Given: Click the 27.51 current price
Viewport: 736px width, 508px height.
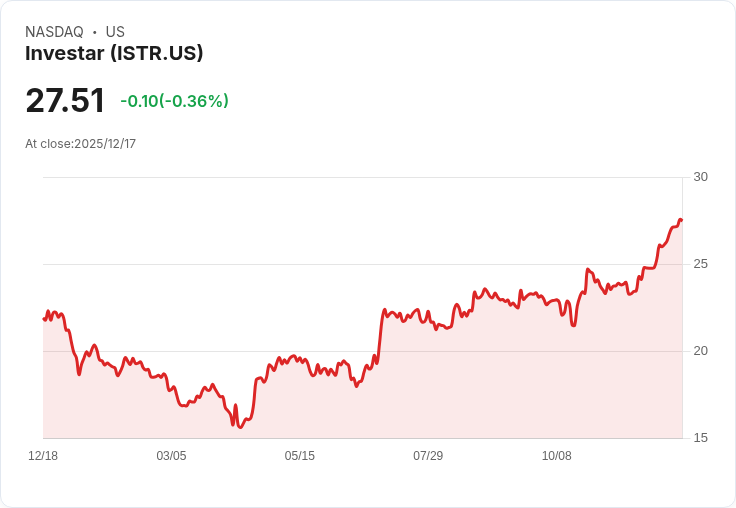Looking at the screenshot, I should tap(65, 100).
